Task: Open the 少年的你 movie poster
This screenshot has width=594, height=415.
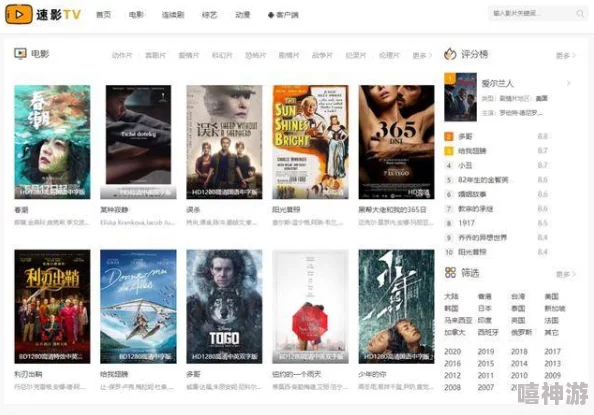Action: [396, 306]
